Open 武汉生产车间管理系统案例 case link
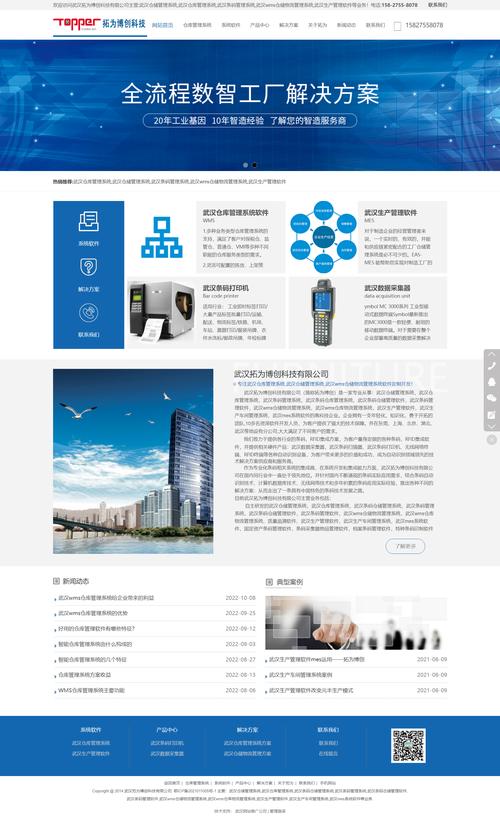The image size is (500, 816). tap(300, 675)
